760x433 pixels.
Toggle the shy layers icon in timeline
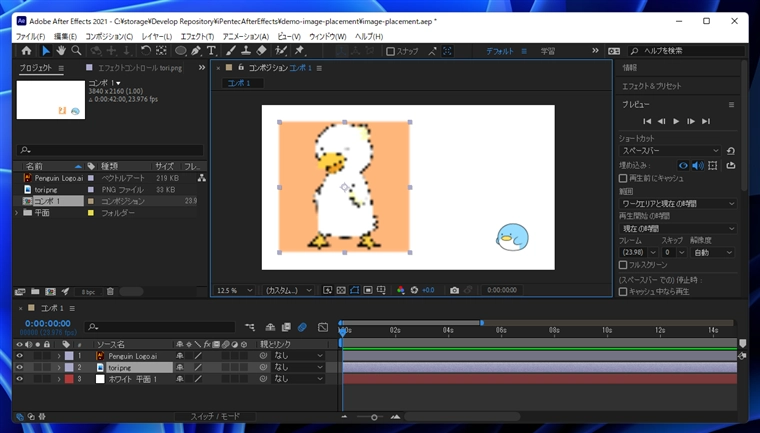(x=270, y=327)
